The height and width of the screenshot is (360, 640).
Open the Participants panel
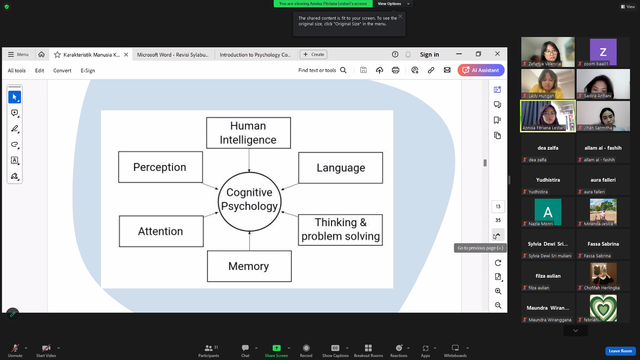pos(209,350)
